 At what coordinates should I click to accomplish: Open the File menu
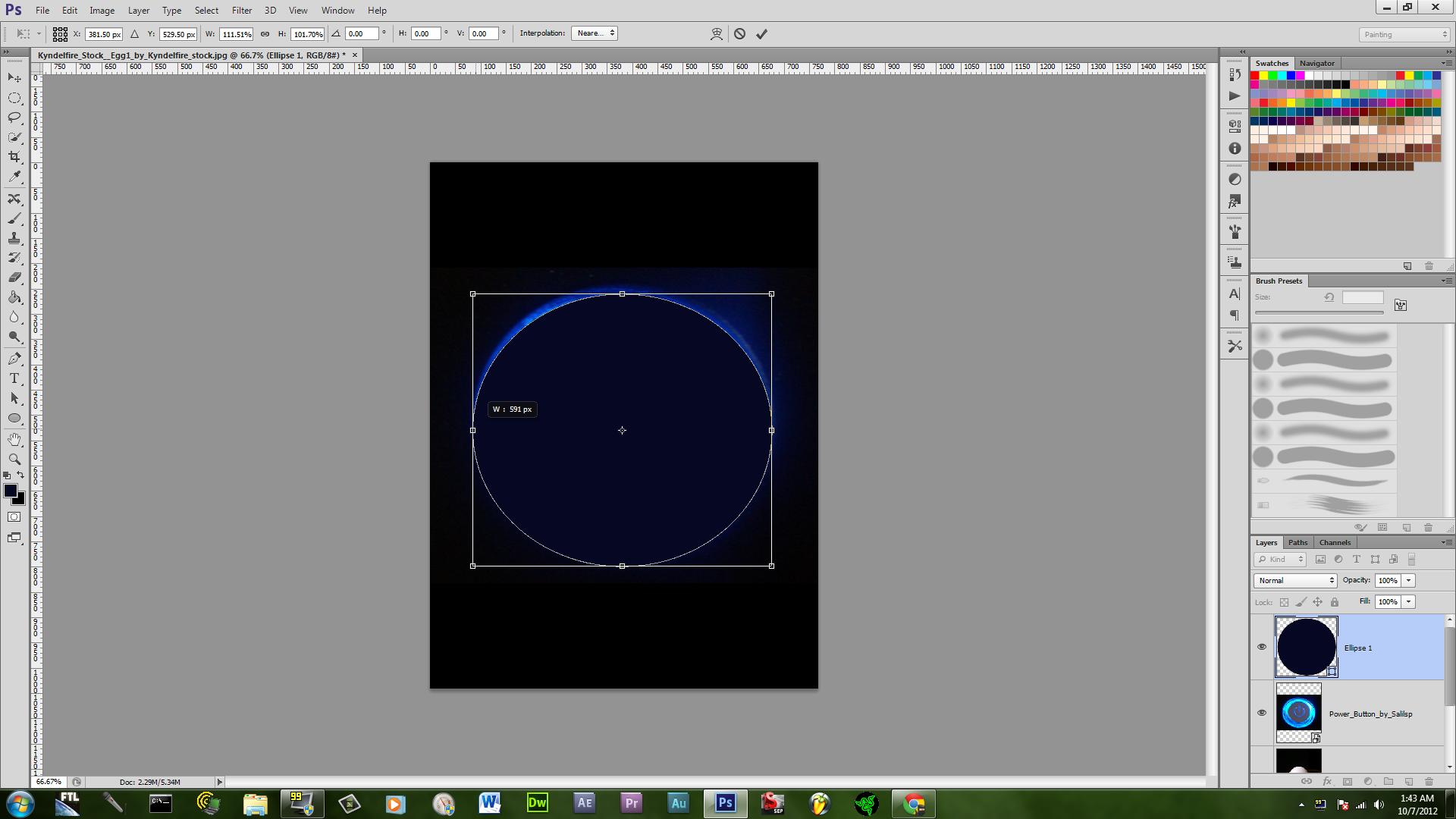[42, 11]
